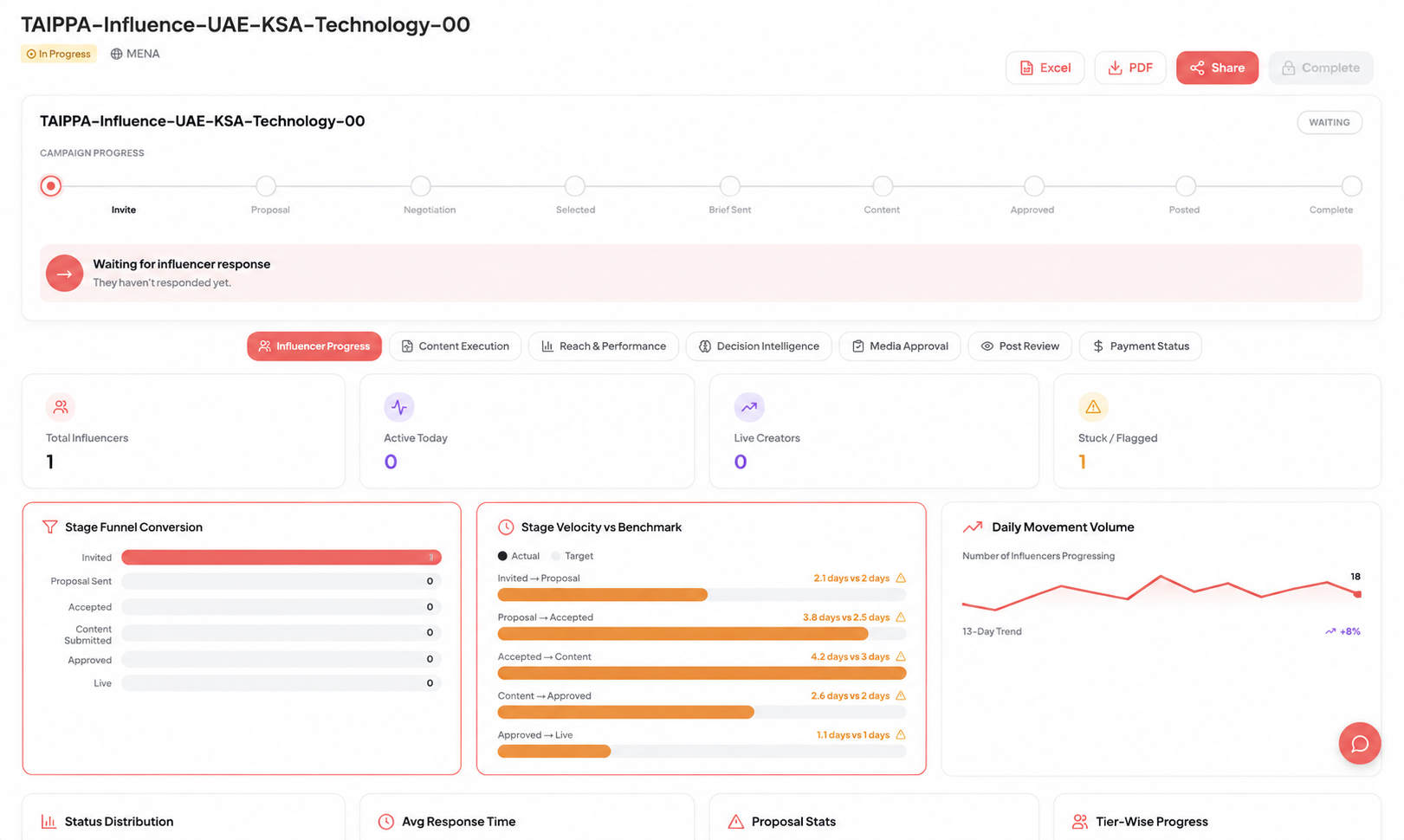Click the '2.1 days vs 2 days' value
The height and width of the screenshot is (840, 1404).
[x=851, y=578]
